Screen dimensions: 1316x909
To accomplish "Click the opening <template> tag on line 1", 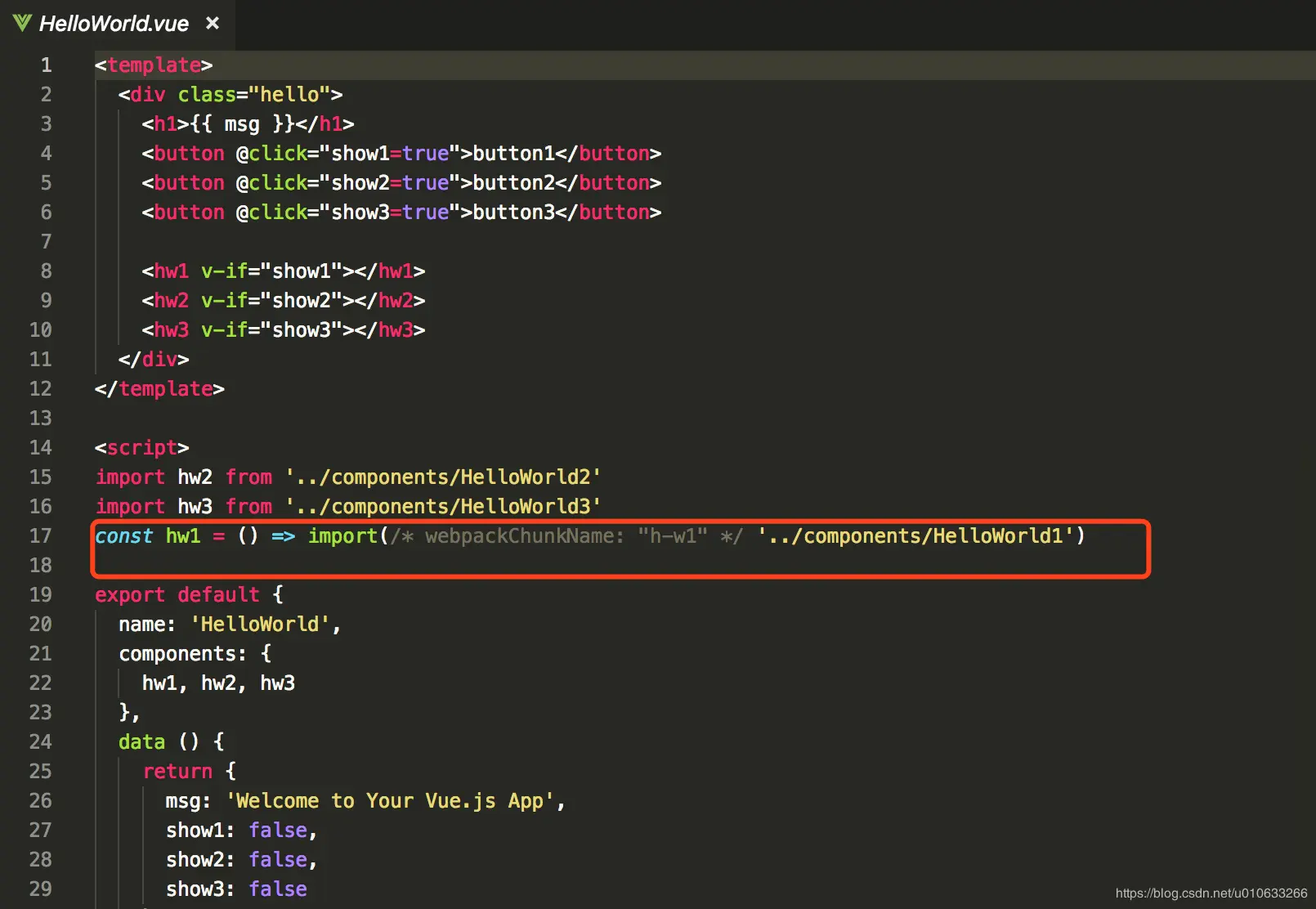I will (154, 65).
